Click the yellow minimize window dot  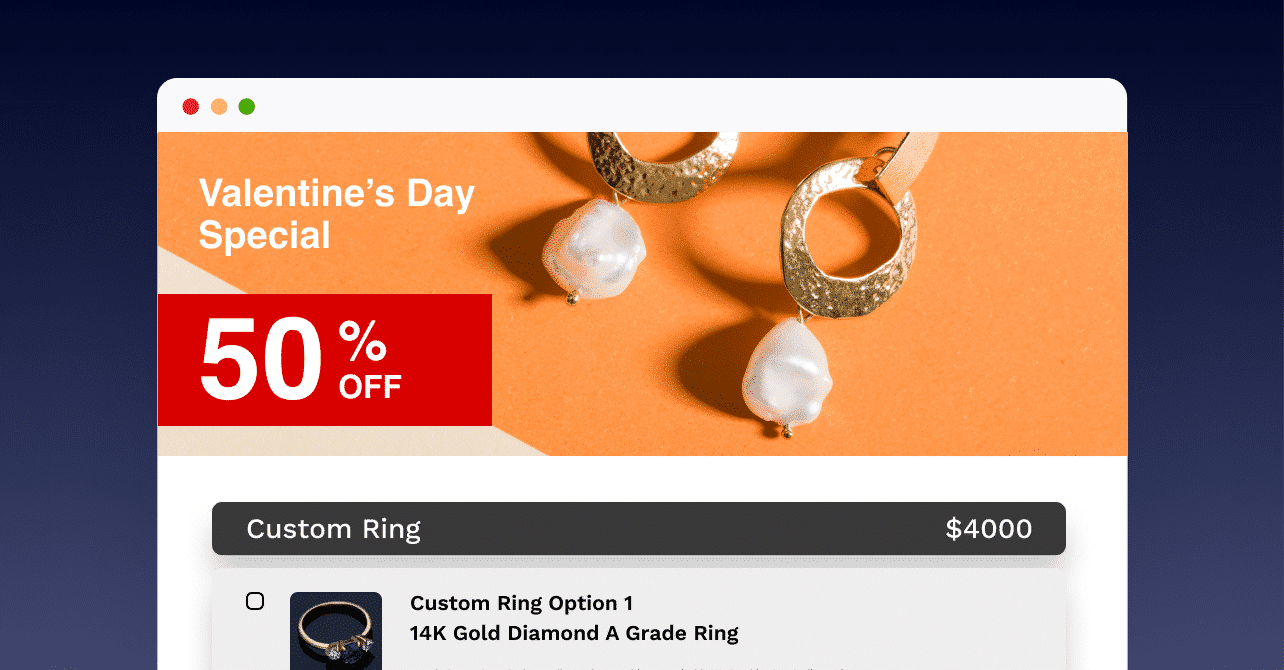pos(219,106)
